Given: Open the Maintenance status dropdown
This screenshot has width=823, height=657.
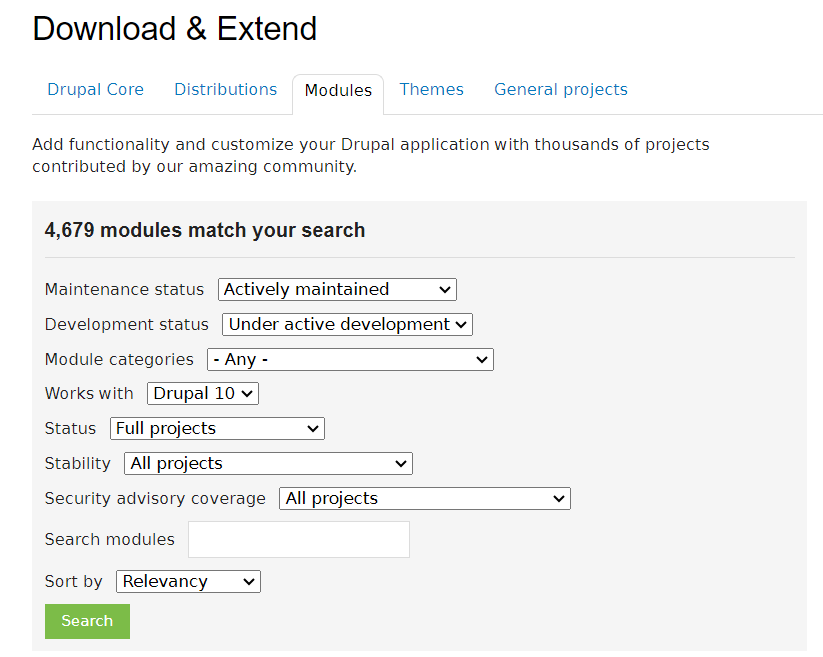Looking at the screenshot, I should 337,290.
